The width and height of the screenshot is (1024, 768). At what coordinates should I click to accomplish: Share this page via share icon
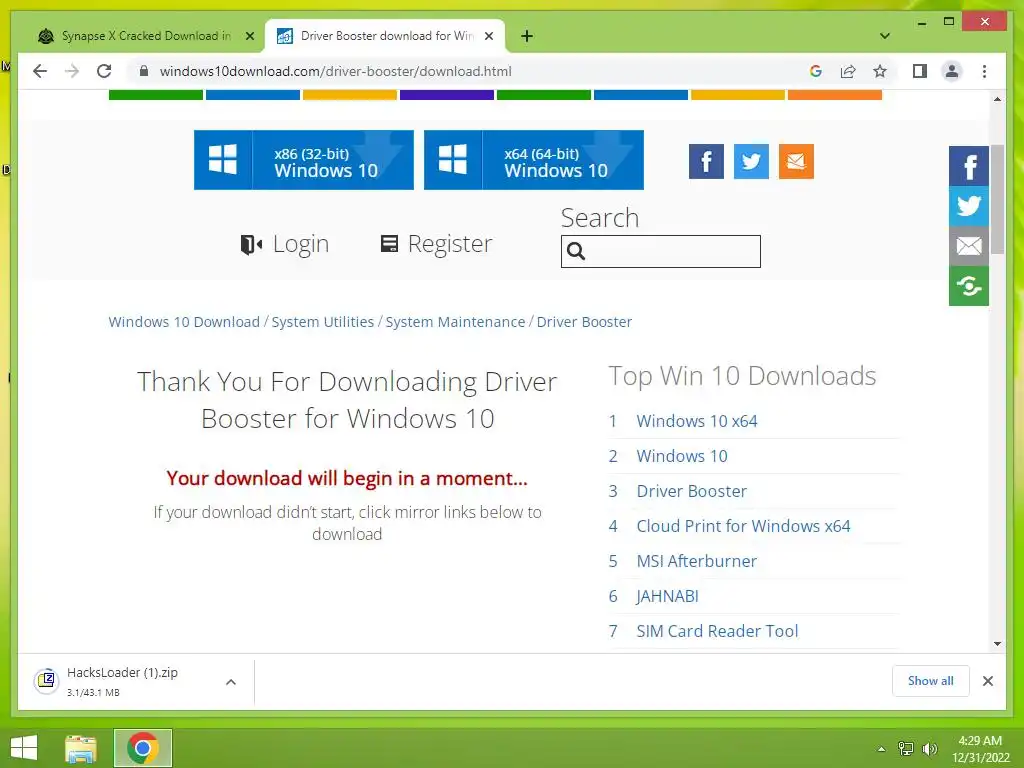tap(848, 71)
